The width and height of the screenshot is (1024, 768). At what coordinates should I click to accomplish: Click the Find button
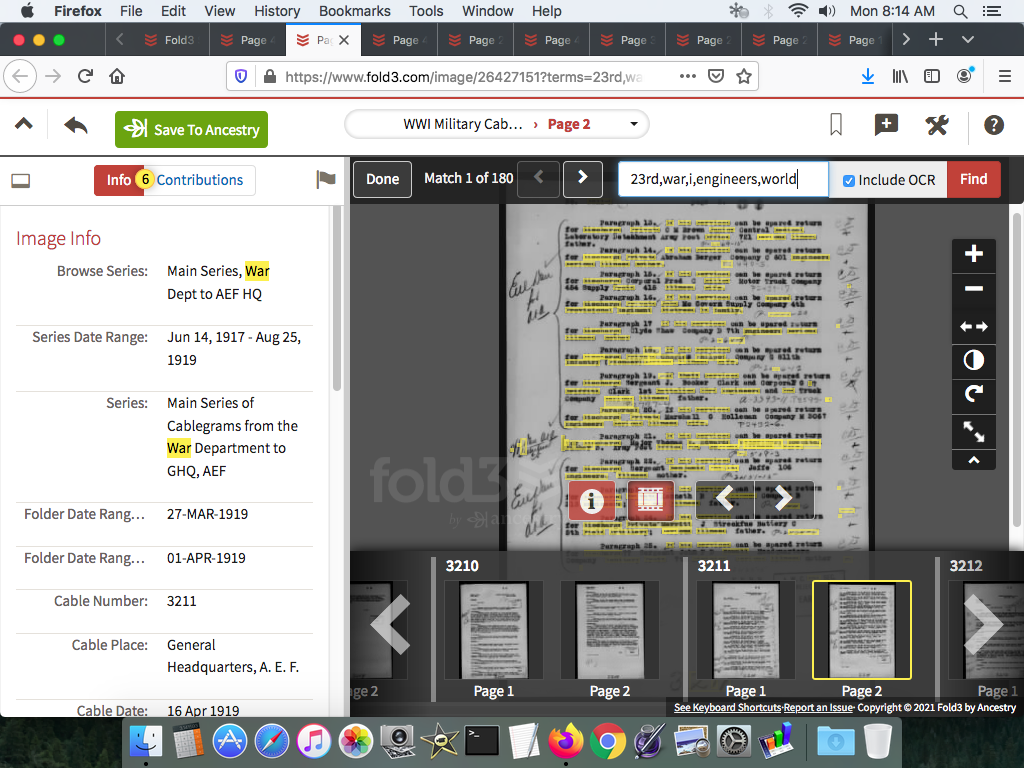click(x=973, y=180)
